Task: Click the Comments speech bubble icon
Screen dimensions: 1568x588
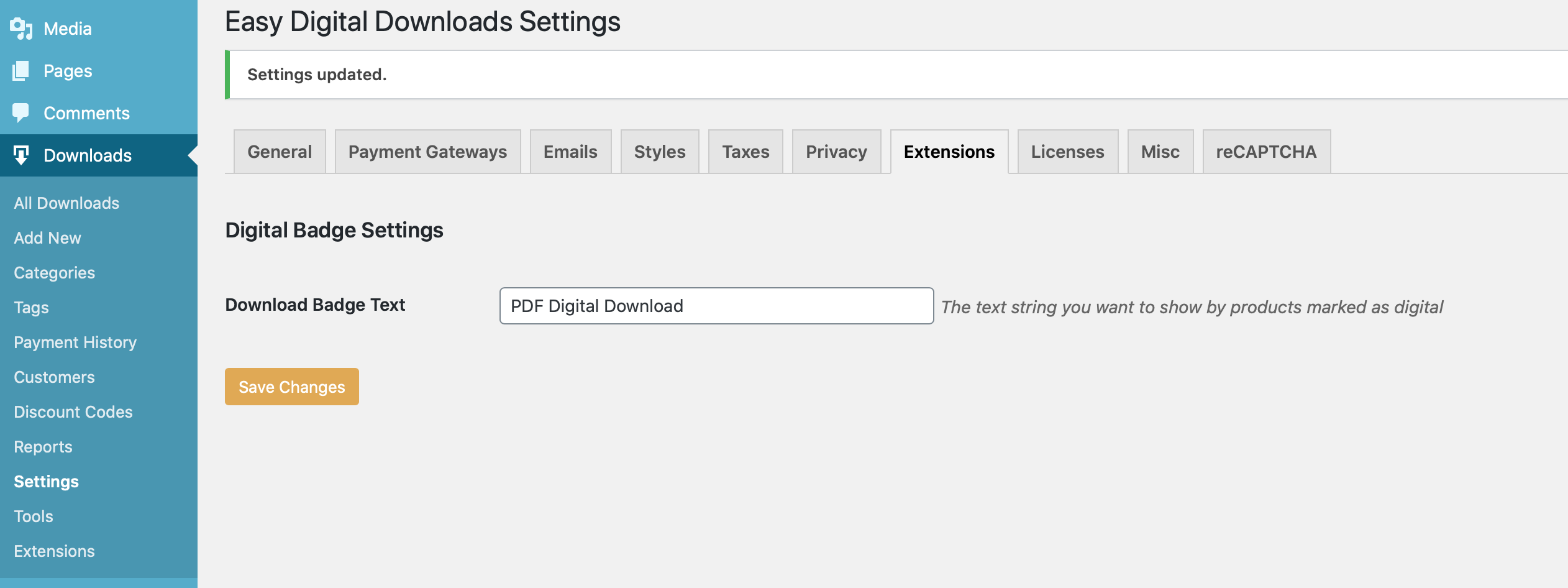Action: (21, 113)
